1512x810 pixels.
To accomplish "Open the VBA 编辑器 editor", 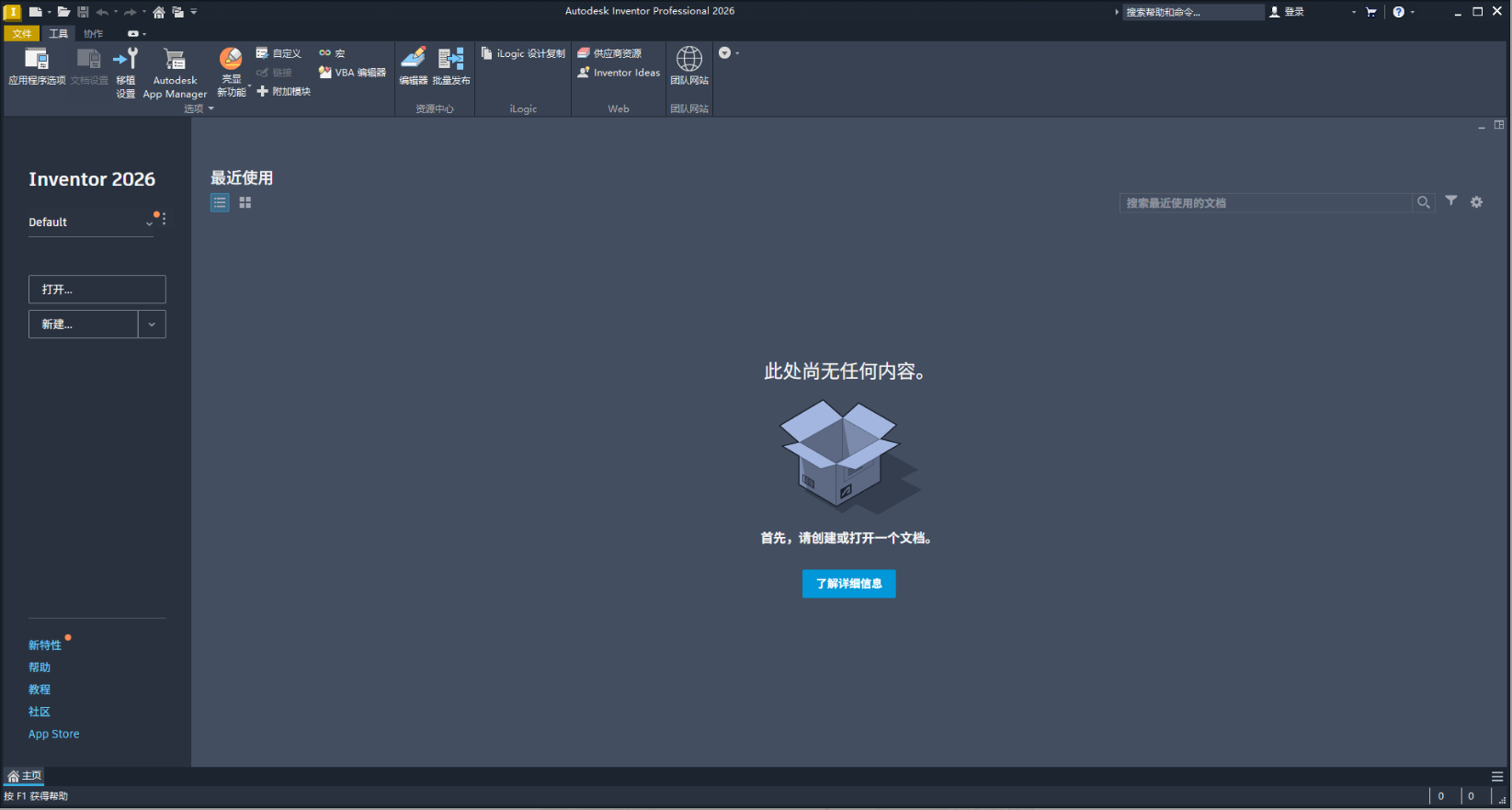I will (x=352, y=73).
